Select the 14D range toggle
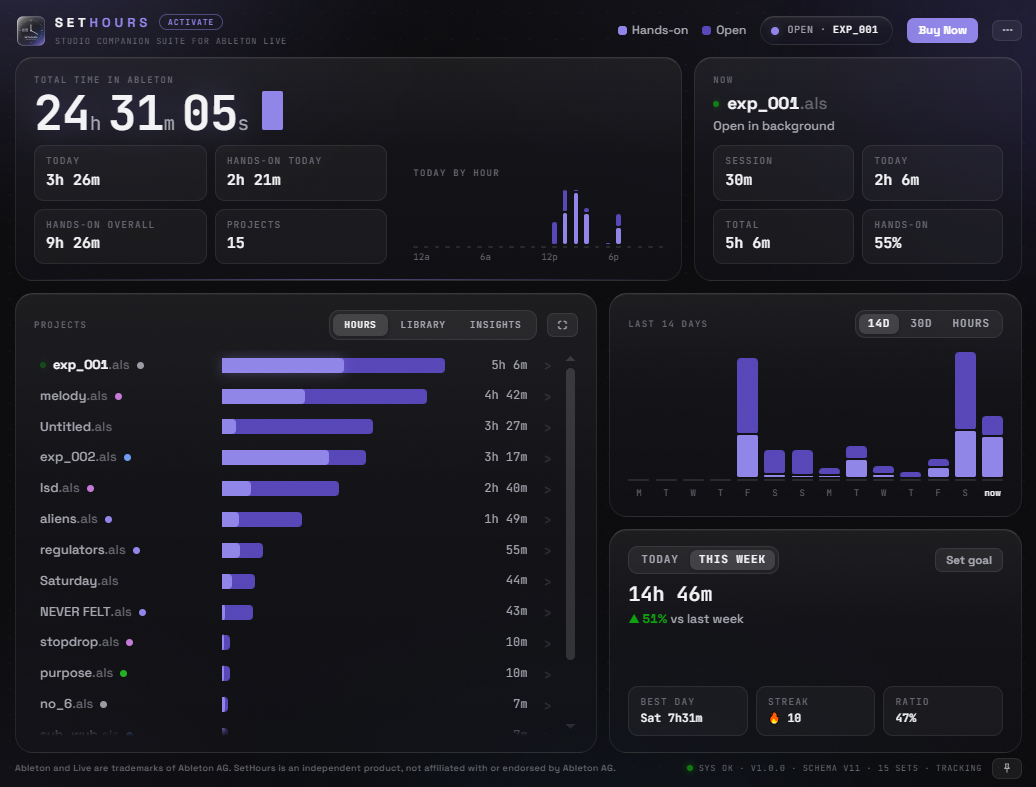The height and width of the screenshot is (787, 1036). tap(878, 323)
